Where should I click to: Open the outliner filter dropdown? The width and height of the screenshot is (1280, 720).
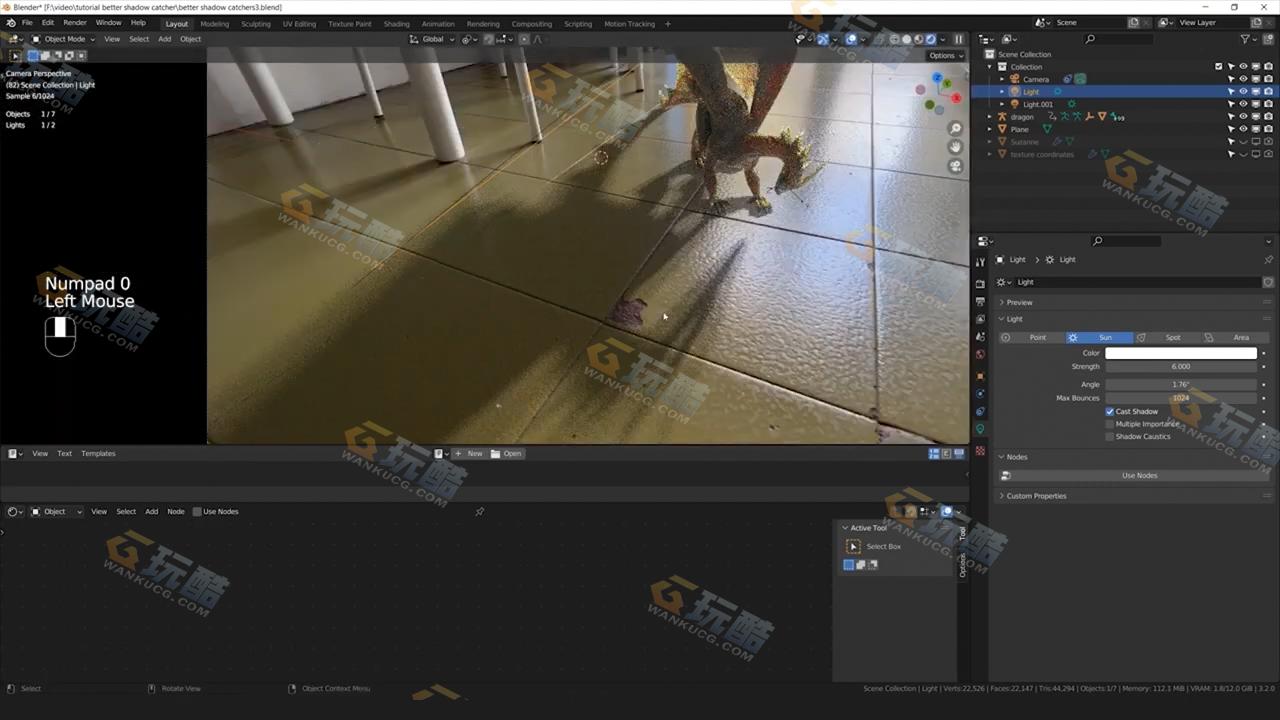[x=1249, y=39]
